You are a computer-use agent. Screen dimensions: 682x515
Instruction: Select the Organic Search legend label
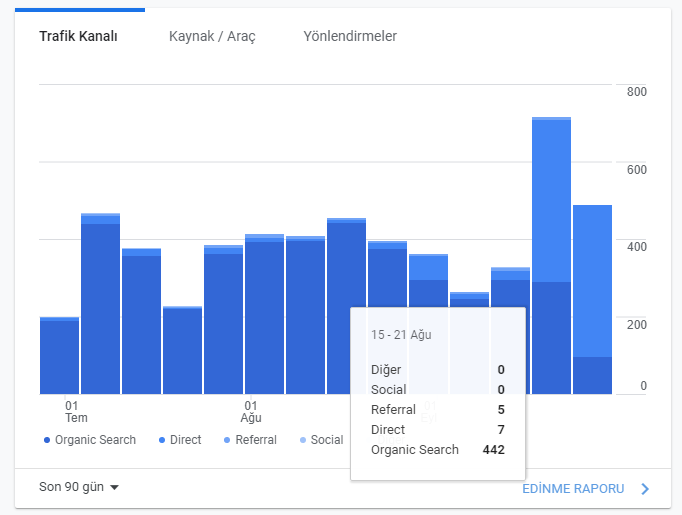pos(95,440)
